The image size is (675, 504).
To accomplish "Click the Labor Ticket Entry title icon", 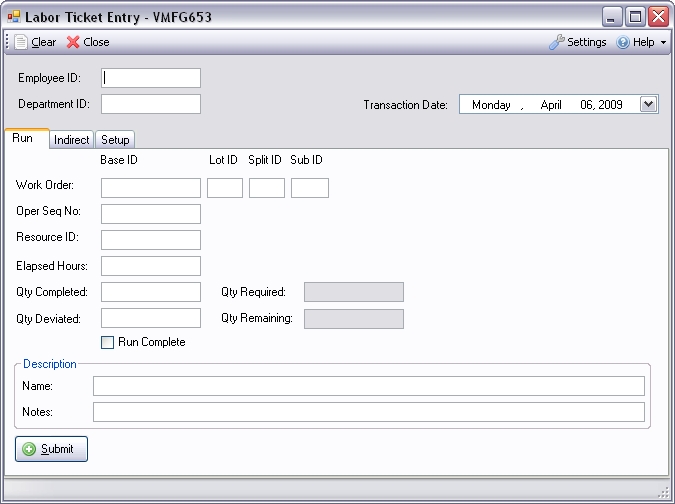I will 14,17.
